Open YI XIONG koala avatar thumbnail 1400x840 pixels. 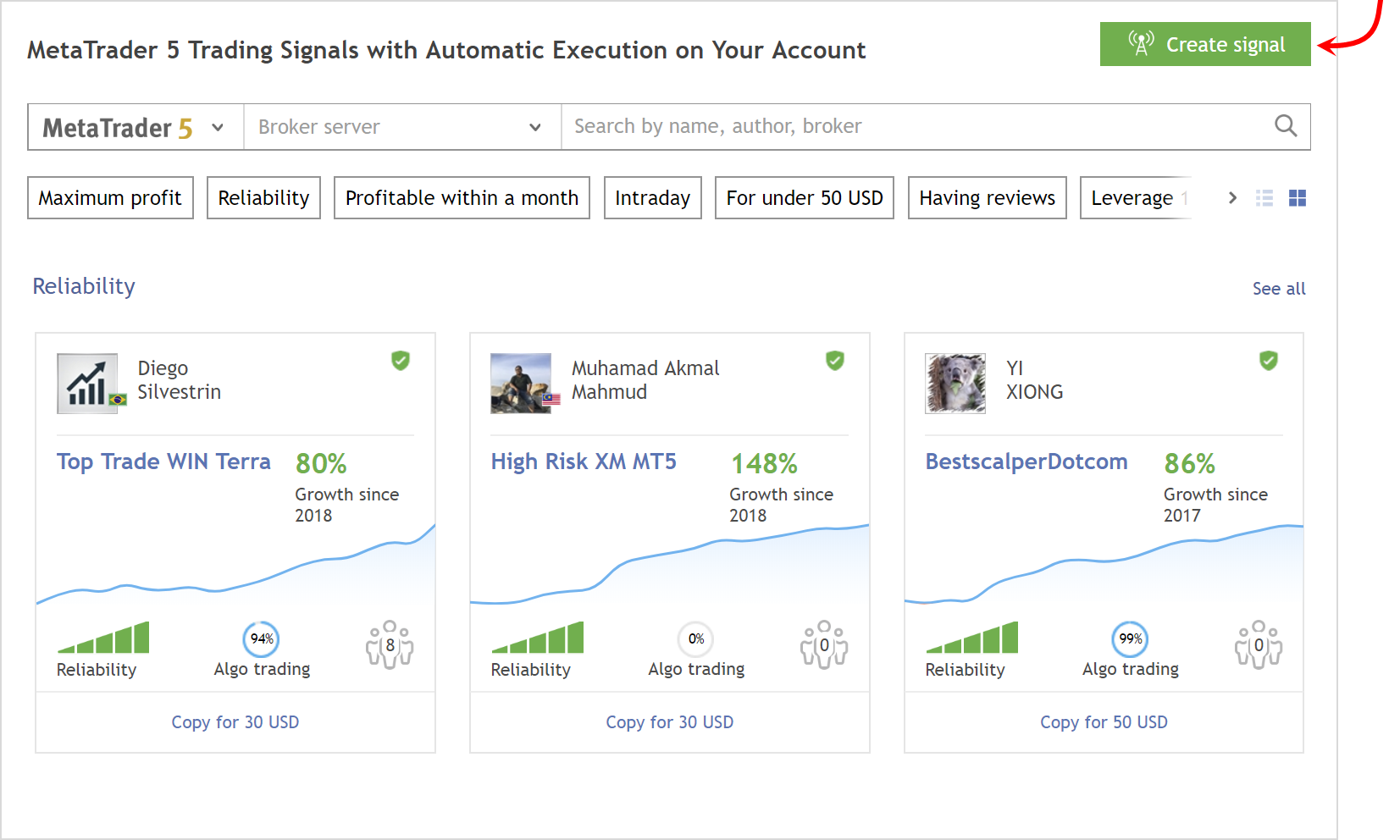coord(955,384)
